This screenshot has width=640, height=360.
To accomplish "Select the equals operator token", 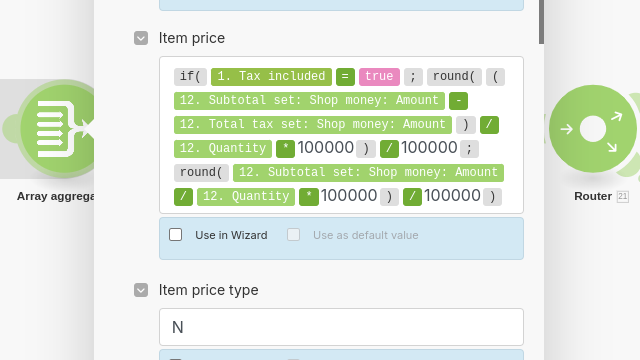I will 345,77.
